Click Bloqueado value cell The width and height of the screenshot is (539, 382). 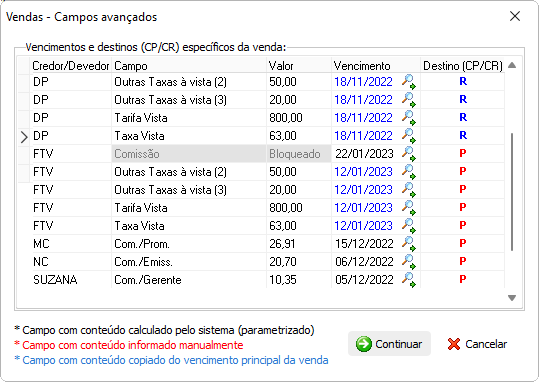tap(299, 154)
